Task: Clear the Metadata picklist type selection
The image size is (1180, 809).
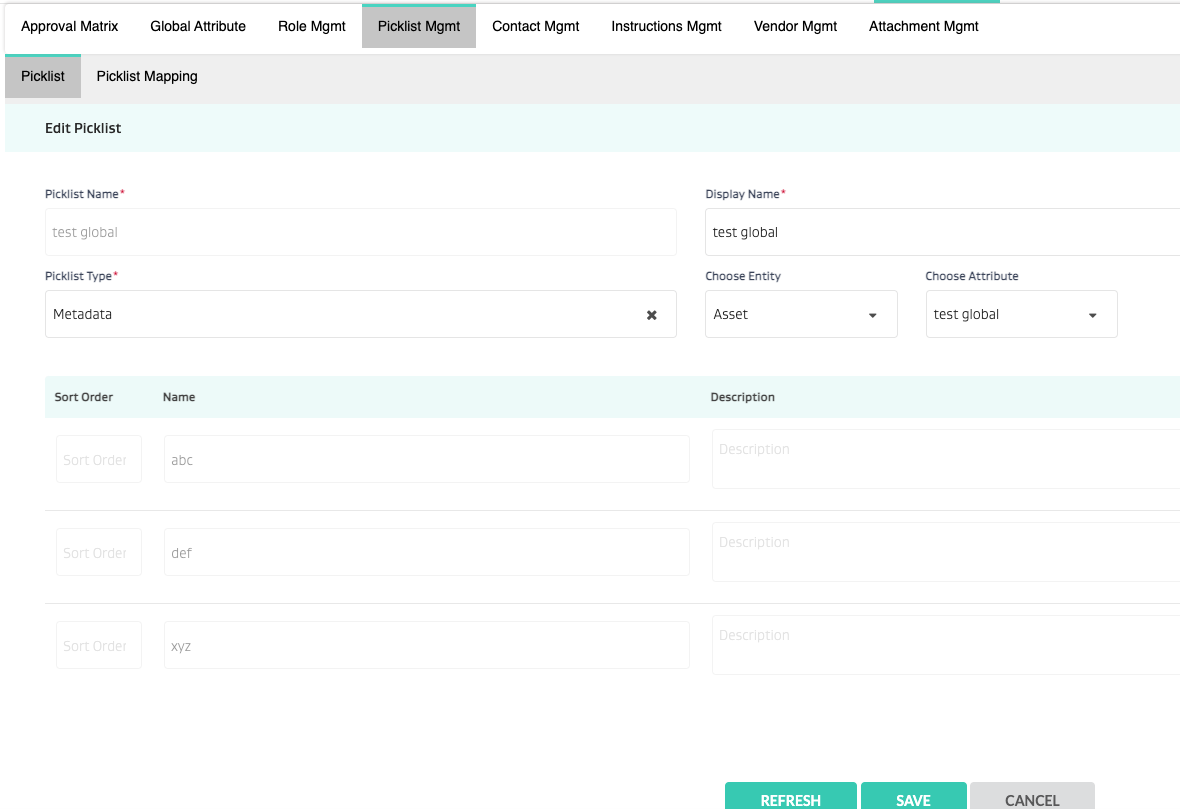Action: point(651,315)
